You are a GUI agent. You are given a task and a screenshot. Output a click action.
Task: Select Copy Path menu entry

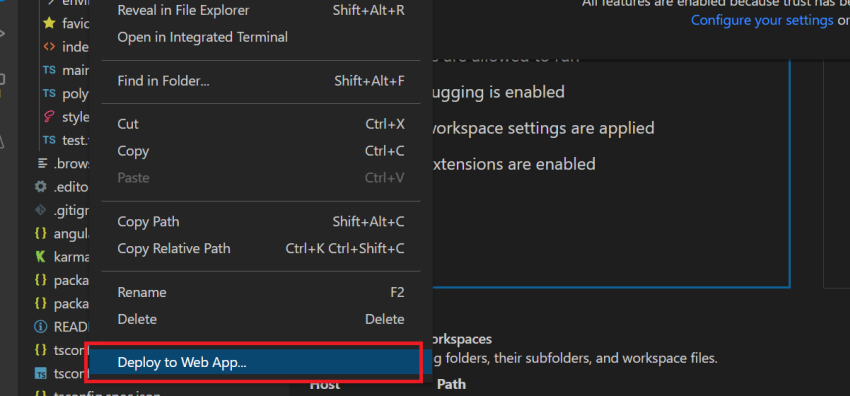click(261, 222)
